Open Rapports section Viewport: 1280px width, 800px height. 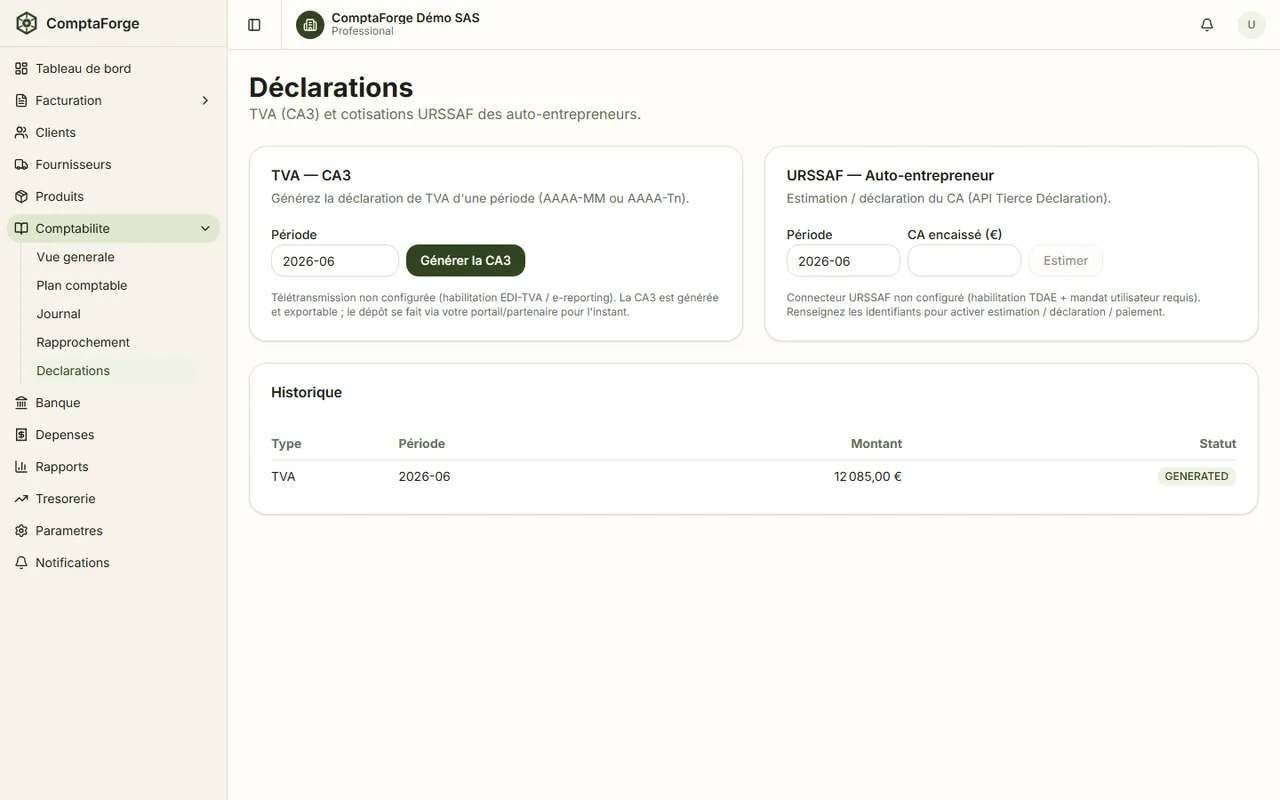click(x=113, y=466)
